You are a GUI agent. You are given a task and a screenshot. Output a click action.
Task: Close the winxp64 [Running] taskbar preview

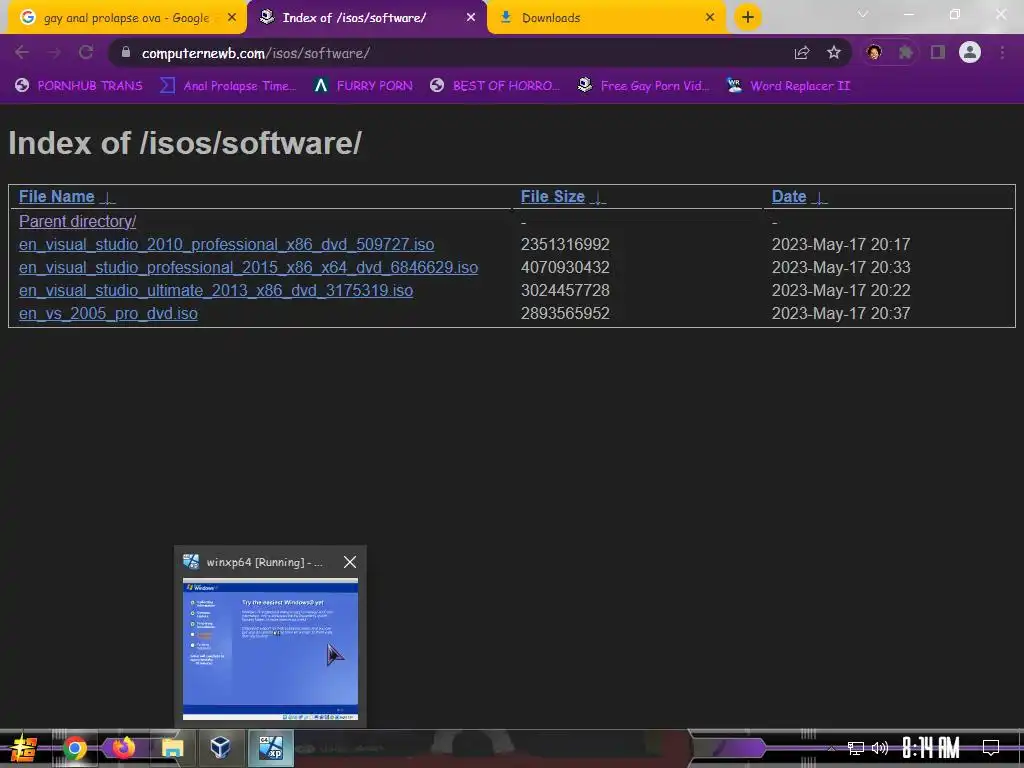click(x=350, y=562)
